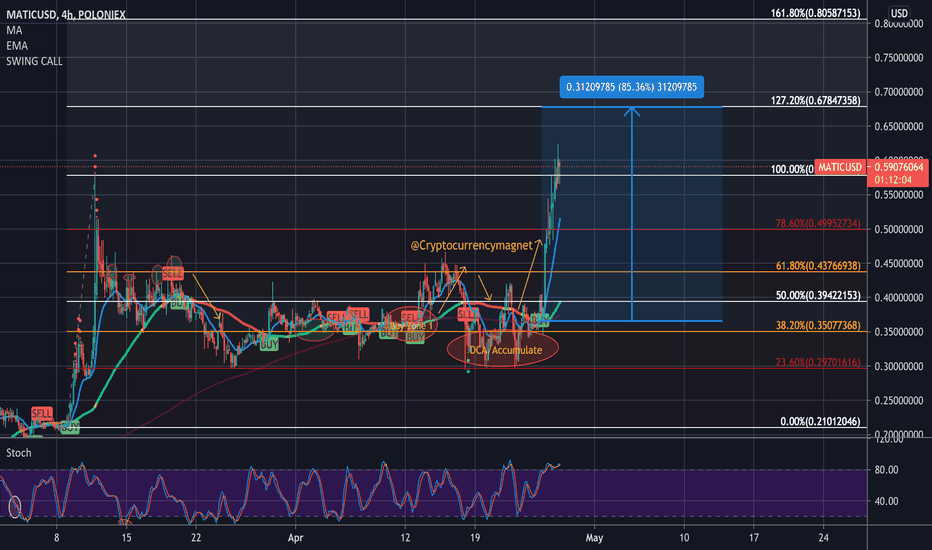Click the 80.00 level on Stoch scale
932x550 pixels.
(886, 470)
